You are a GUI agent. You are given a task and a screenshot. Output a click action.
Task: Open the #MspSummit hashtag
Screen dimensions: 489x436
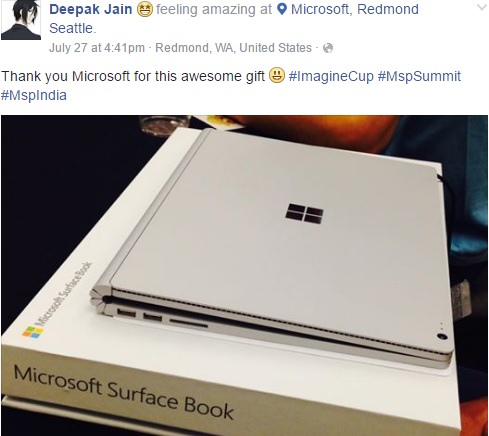(x=419, y=76)
